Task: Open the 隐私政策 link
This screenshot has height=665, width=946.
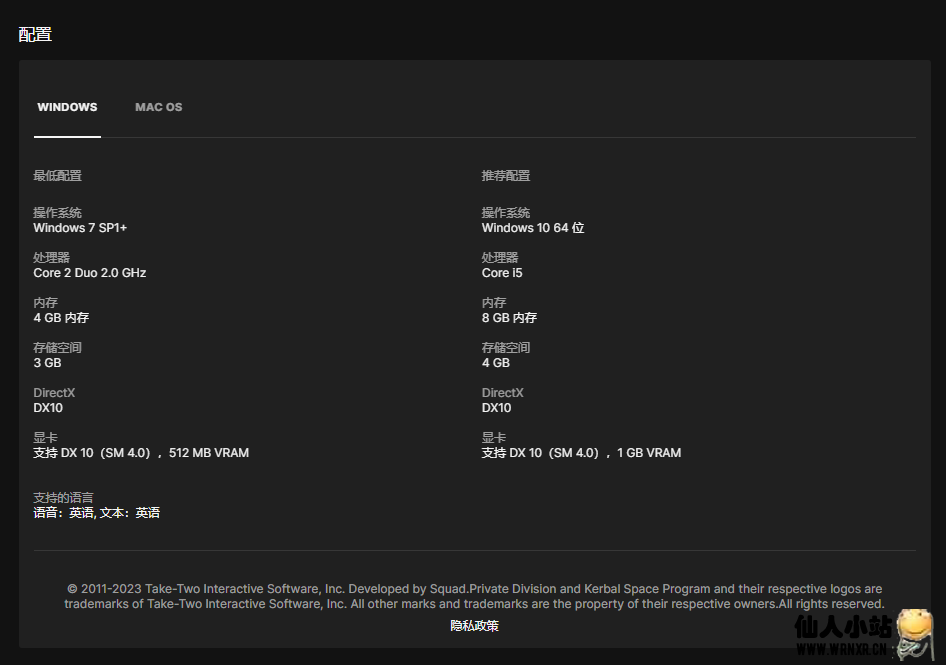Action: [x=474, y=626]
